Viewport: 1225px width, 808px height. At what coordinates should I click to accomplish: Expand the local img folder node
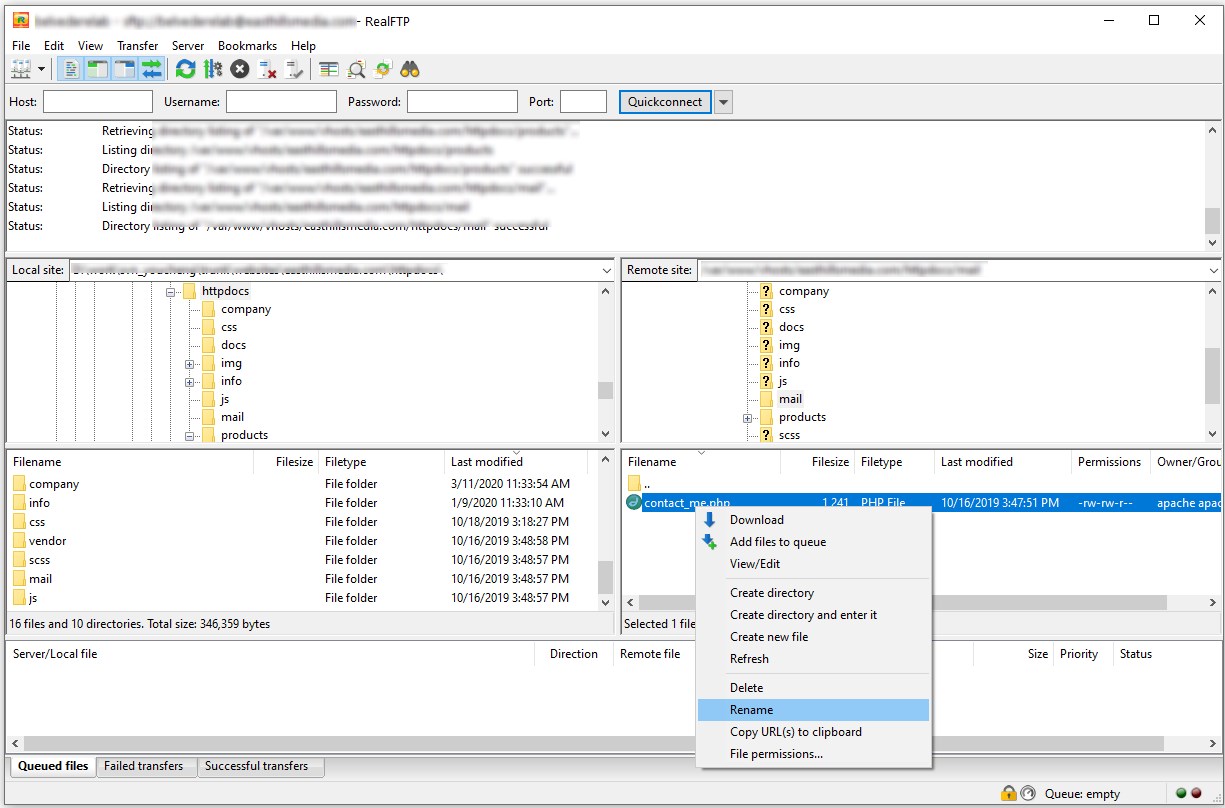pyautogui.click(x=189, y=364)
